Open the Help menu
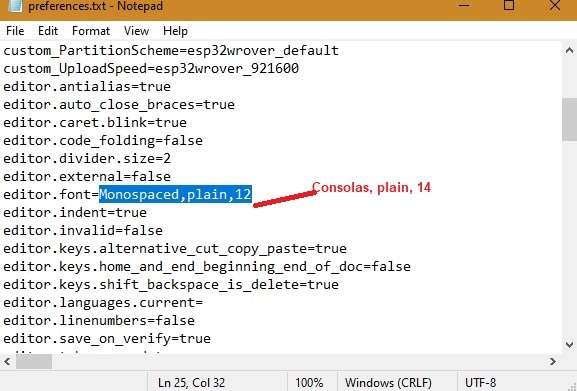This screenshot has height=391, width=577. (x=175, y=31)
